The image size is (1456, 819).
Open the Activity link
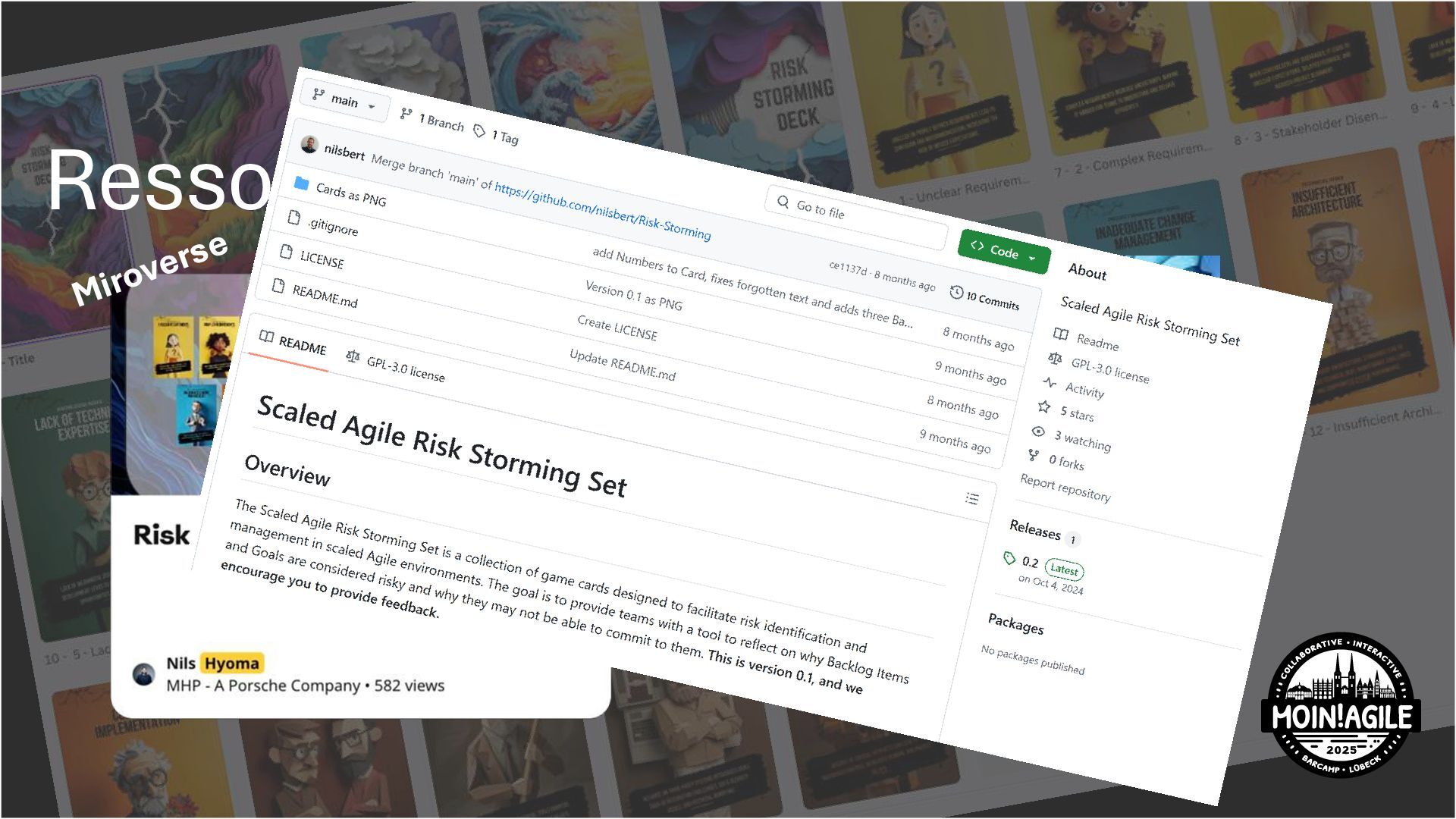pyautogui.click(x=1084, y=390)
